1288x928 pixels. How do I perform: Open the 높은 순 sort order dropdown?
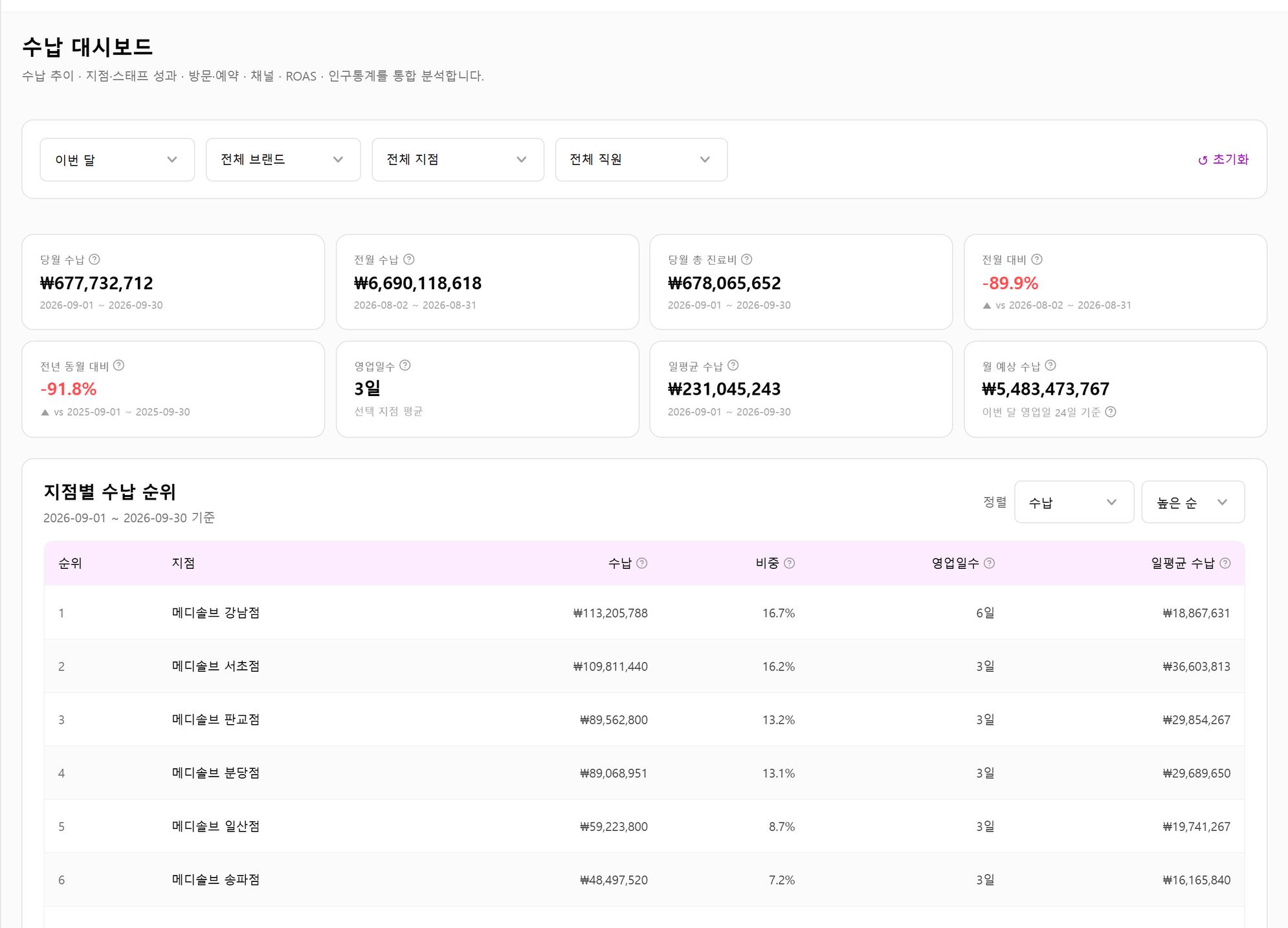(x=1192, y=502)
